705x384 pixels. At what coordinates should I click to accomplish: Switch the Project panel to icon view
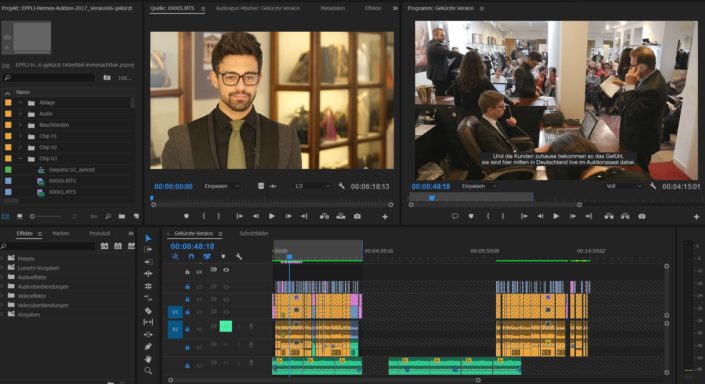tap(19, 216)
